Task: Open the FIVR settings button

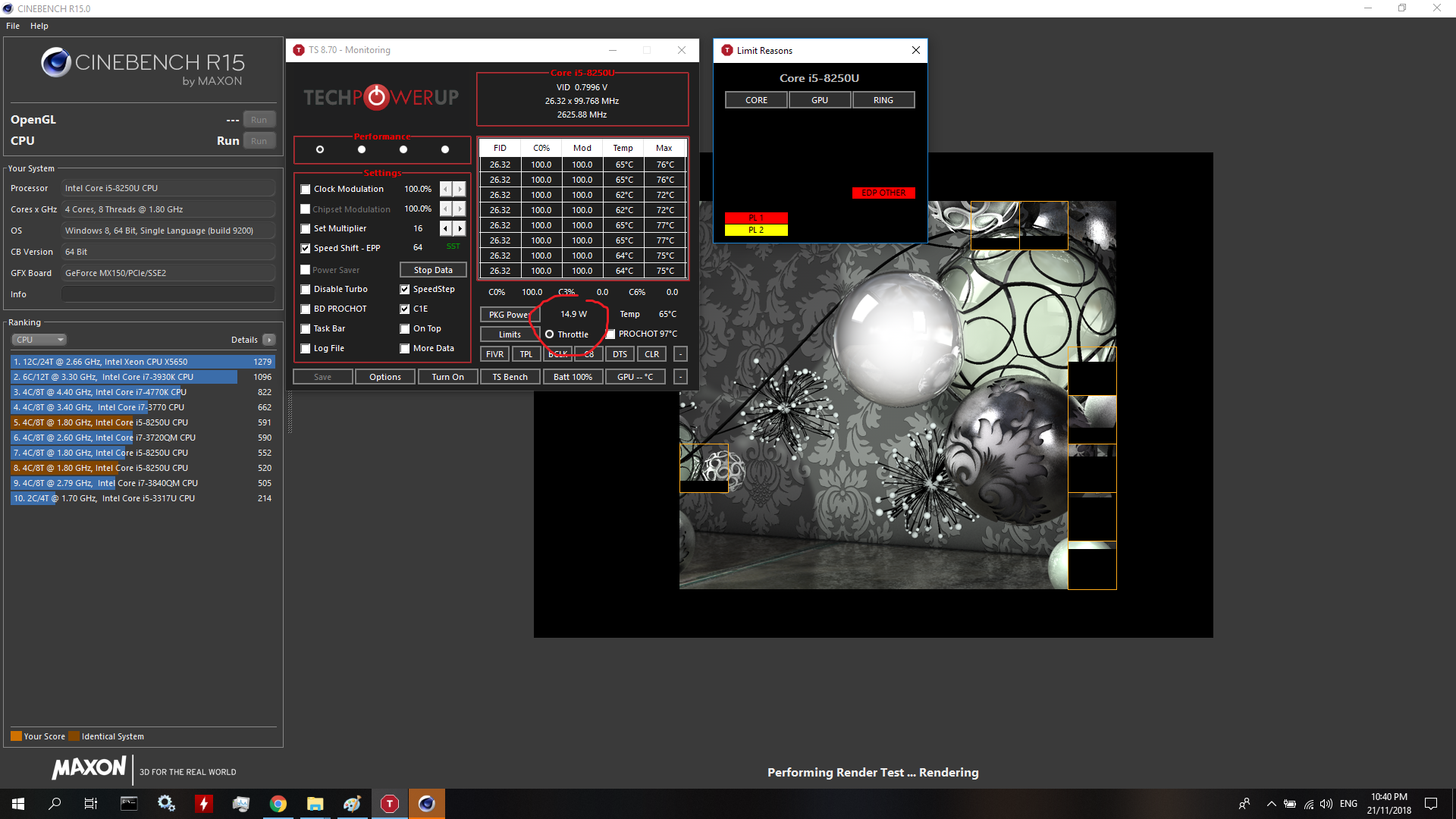Action: pos(494,354)
